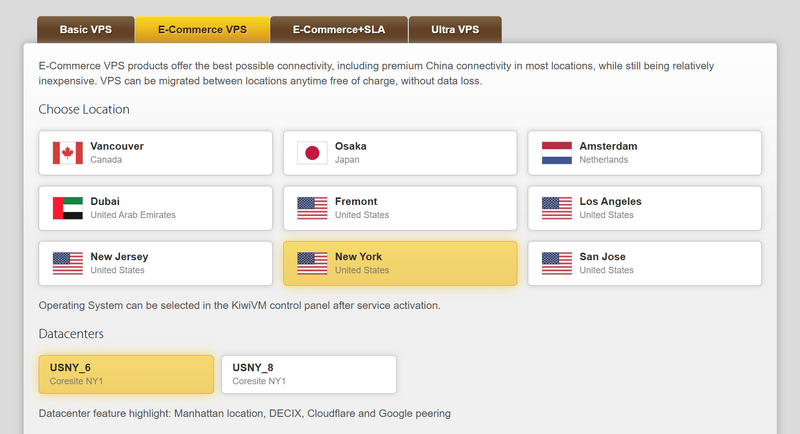Click the US flag beside New York
Image resolution: width=800 pixels, height=434 pixels.
312,263
